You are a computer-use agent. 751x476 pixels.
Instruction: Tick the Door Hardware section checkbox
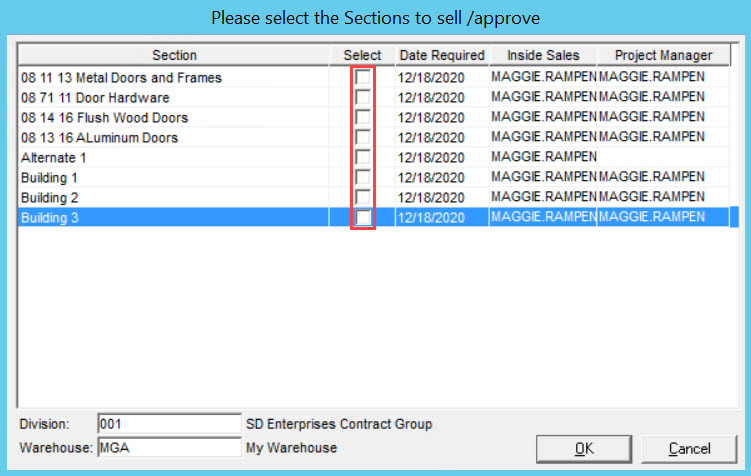[x=363, y=97]
